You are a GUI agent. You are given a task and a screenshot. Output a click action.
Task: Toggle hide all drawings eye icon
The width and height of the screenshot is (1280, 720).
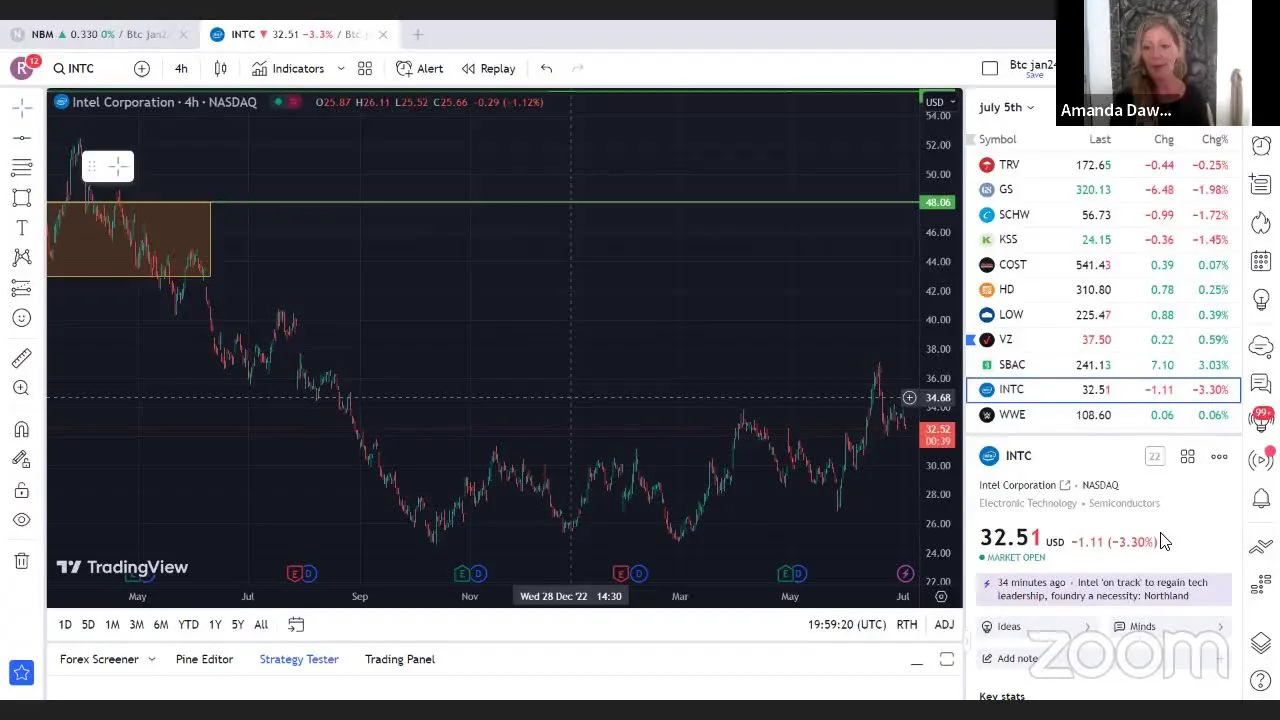point(21,520)
